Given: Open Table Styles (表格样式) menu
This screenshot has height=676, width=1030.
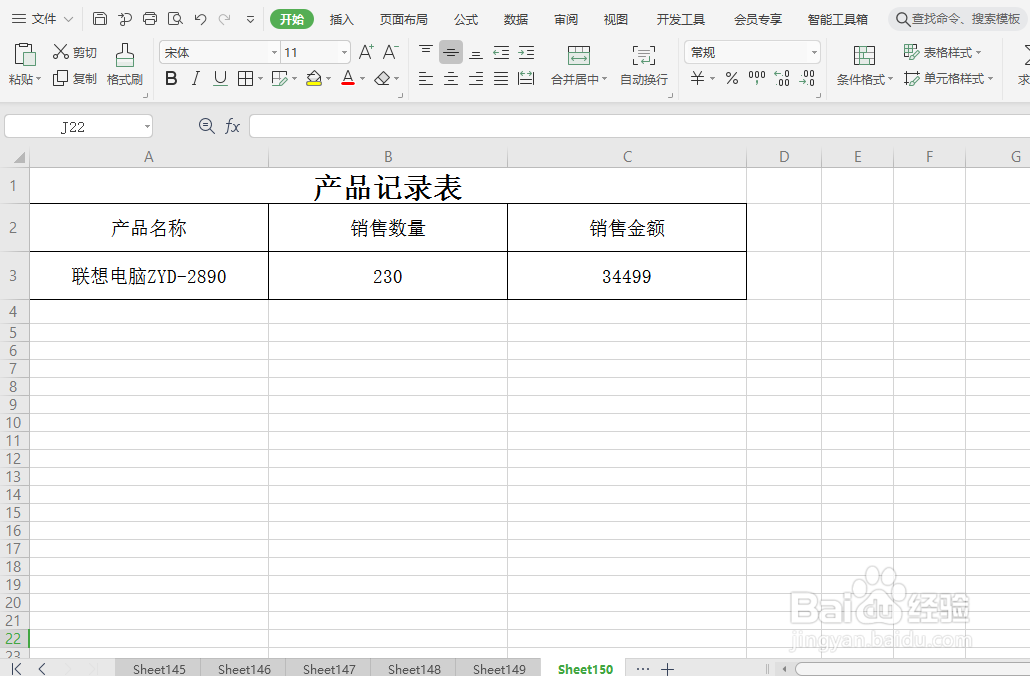Looking at the screenshot, I should click(x=943, y=52).
